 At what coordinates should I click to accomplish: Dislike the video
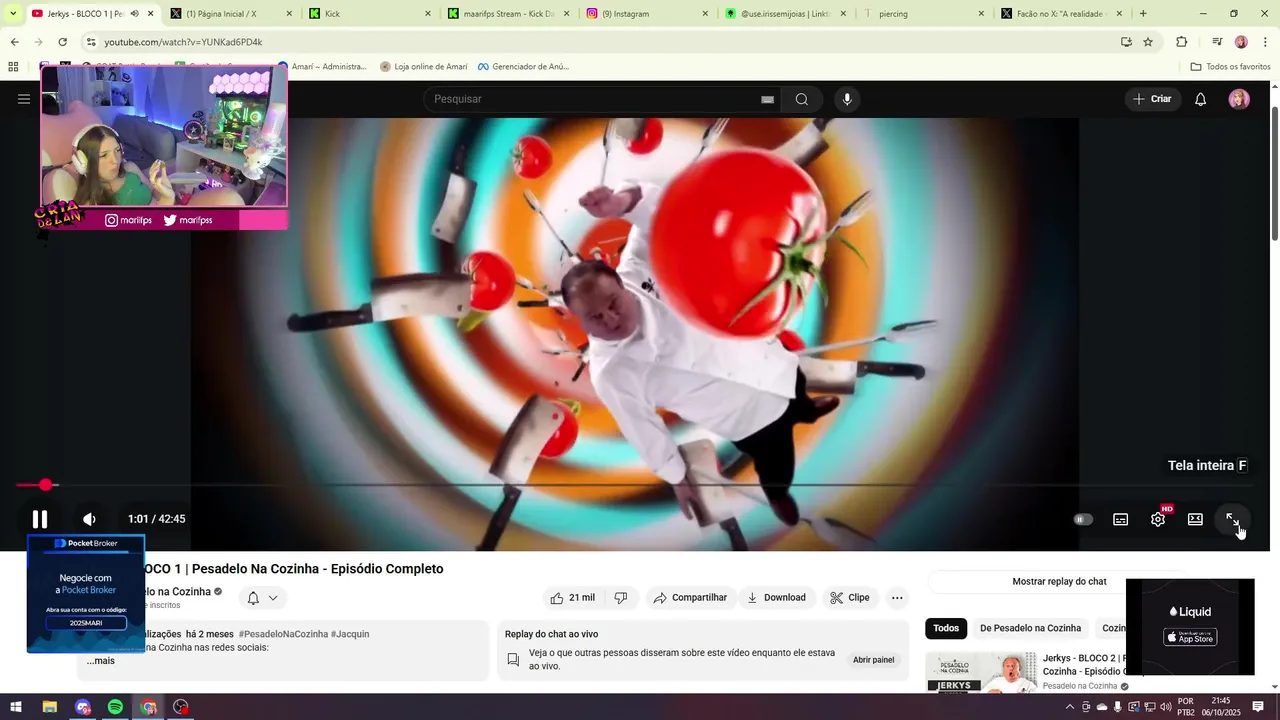(x=621, y=598)
